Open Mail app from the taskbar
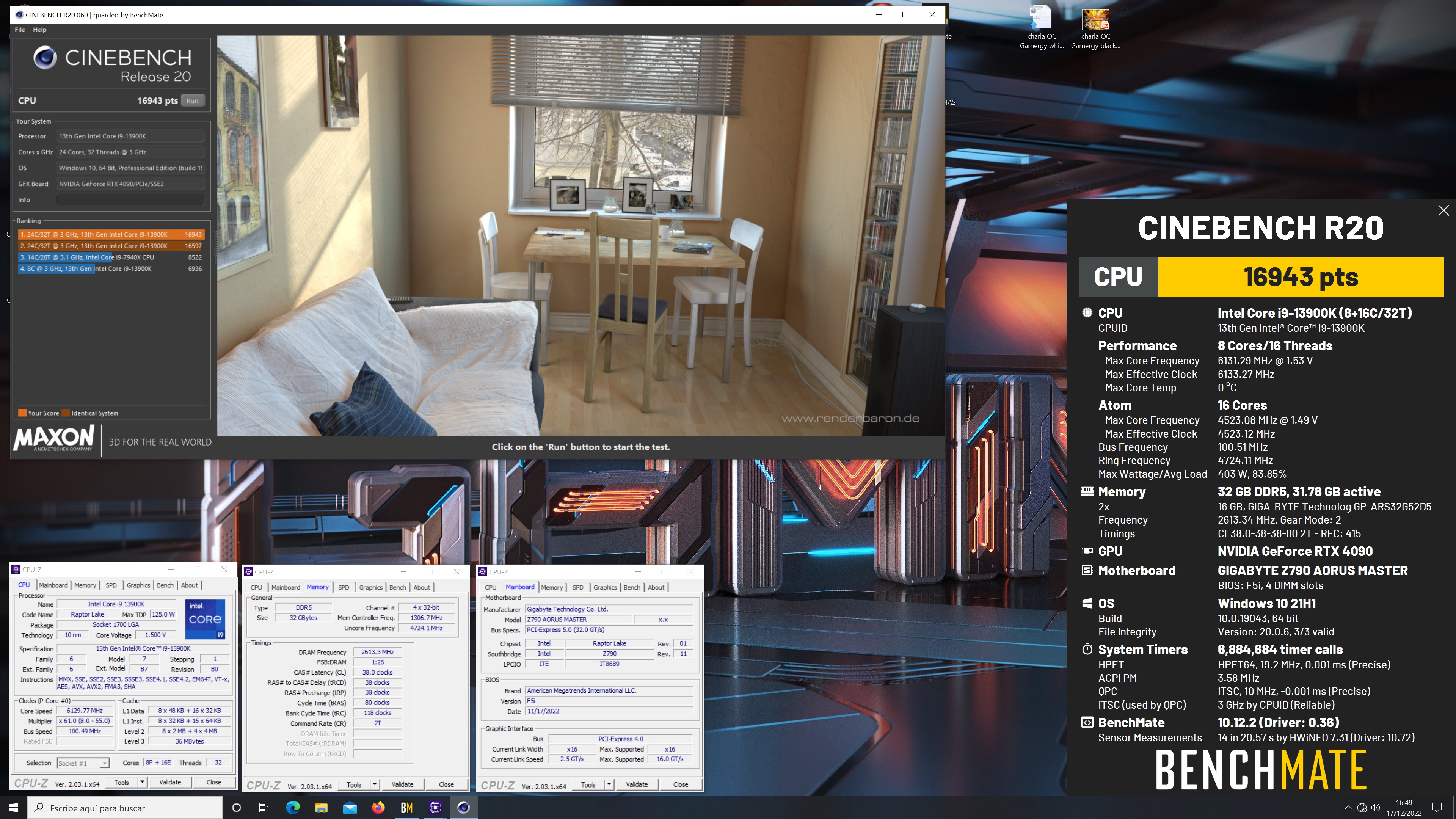Viewport: 1456px width, 819px height. (x=350, y=808)
